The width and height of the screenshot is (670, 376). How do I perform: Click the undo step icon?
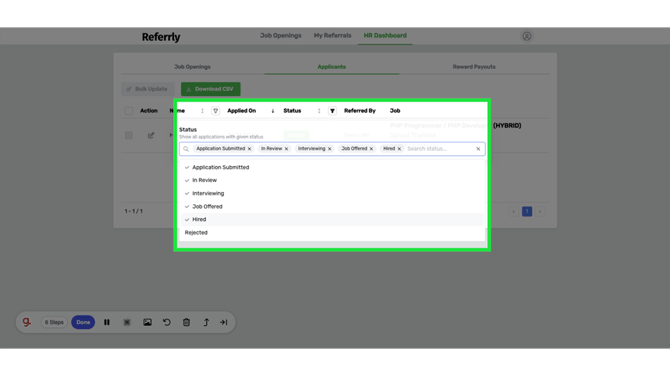[x=167, y=322]
